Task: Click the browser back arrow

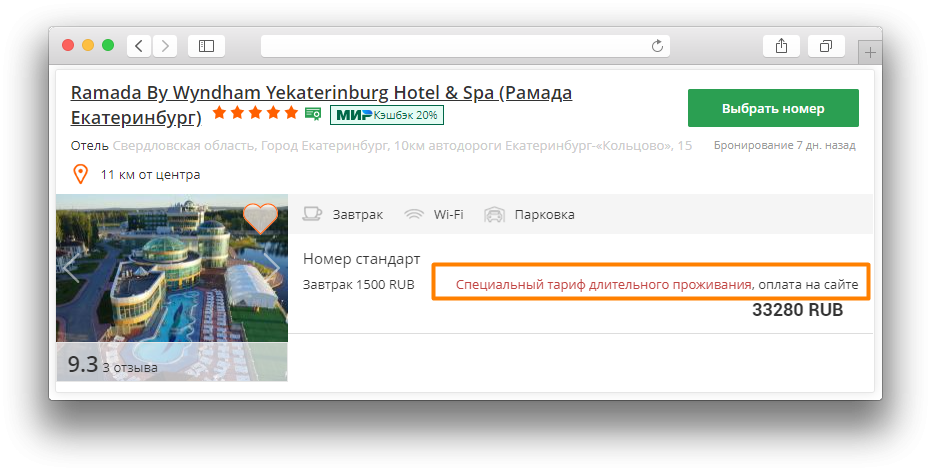Action: coord(139,46)
